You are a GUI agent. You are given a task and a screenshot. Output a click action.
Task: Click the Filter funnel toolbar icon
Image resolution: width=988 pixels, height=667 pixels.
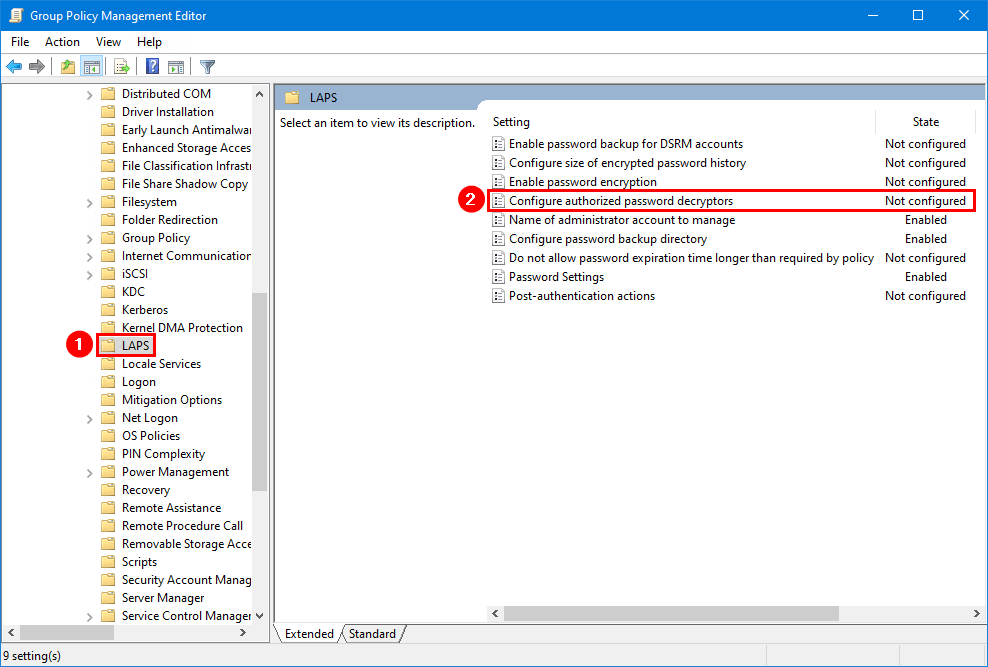pyautogui.click(x=207, y=67)
